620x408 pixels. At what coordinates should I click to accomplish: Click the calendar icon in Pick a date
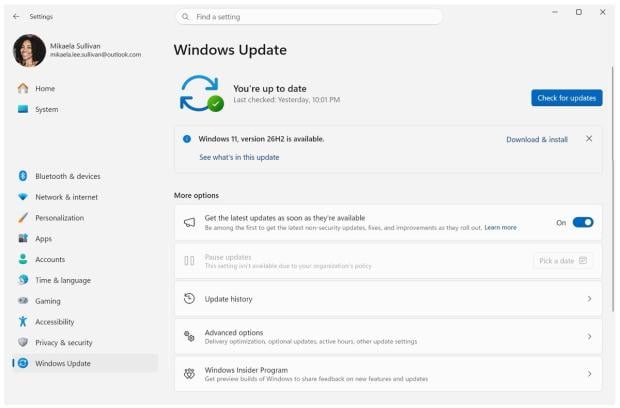click(x=583, y=261)
